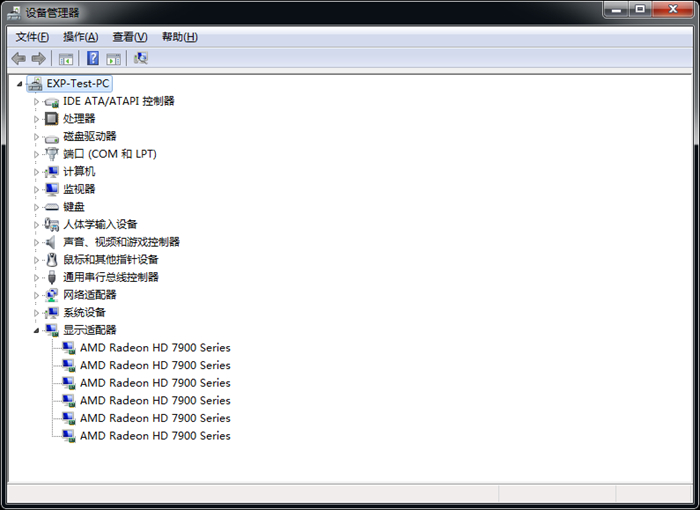Open the 查看(V) menu
This screenshot has width=700, height=510.
click(130, 37)
